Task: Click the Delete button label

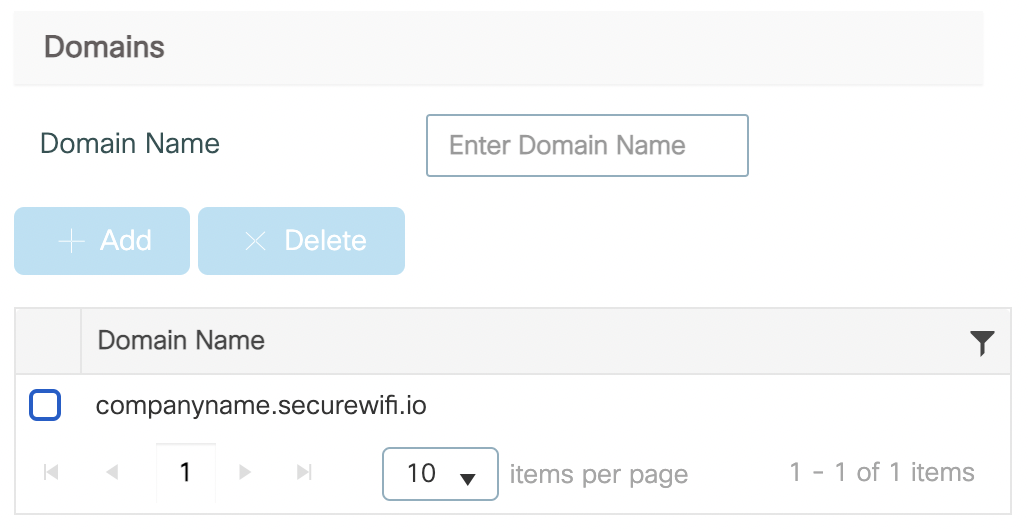Action: coord(325,241)
